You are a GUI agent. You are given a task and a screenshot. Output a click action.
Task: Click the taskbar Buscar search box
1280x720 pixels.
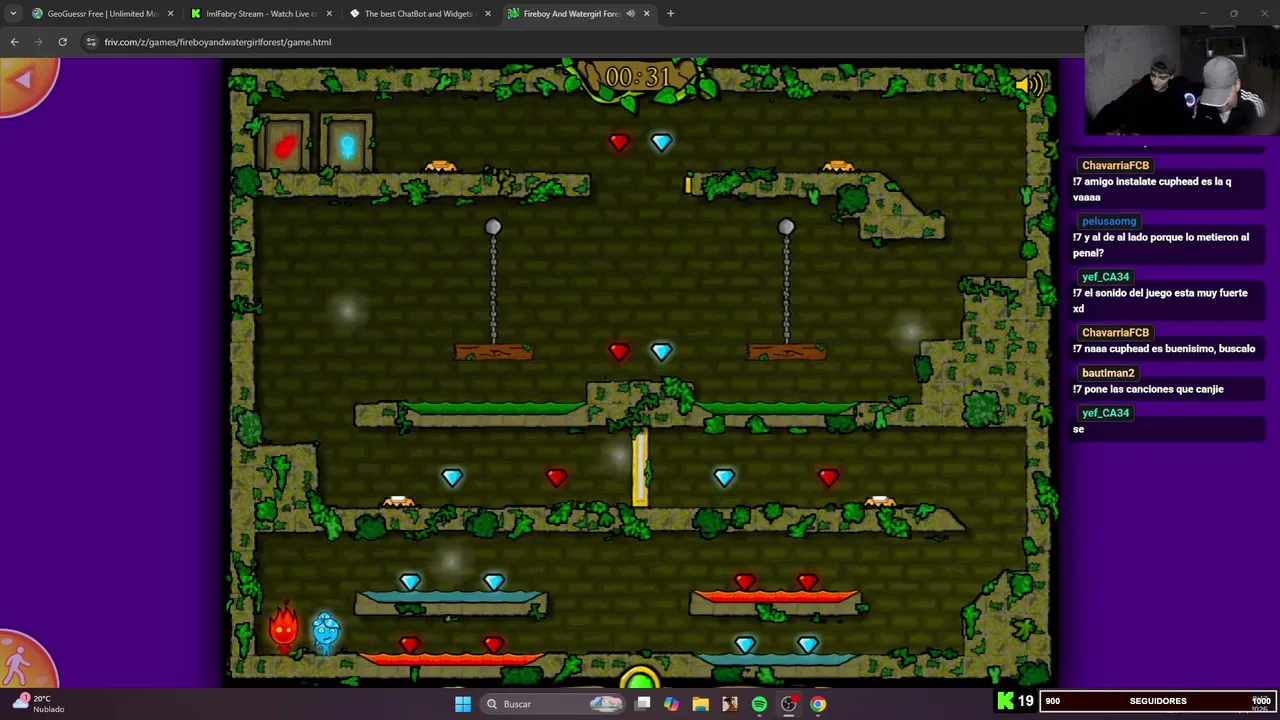(550, 704)
